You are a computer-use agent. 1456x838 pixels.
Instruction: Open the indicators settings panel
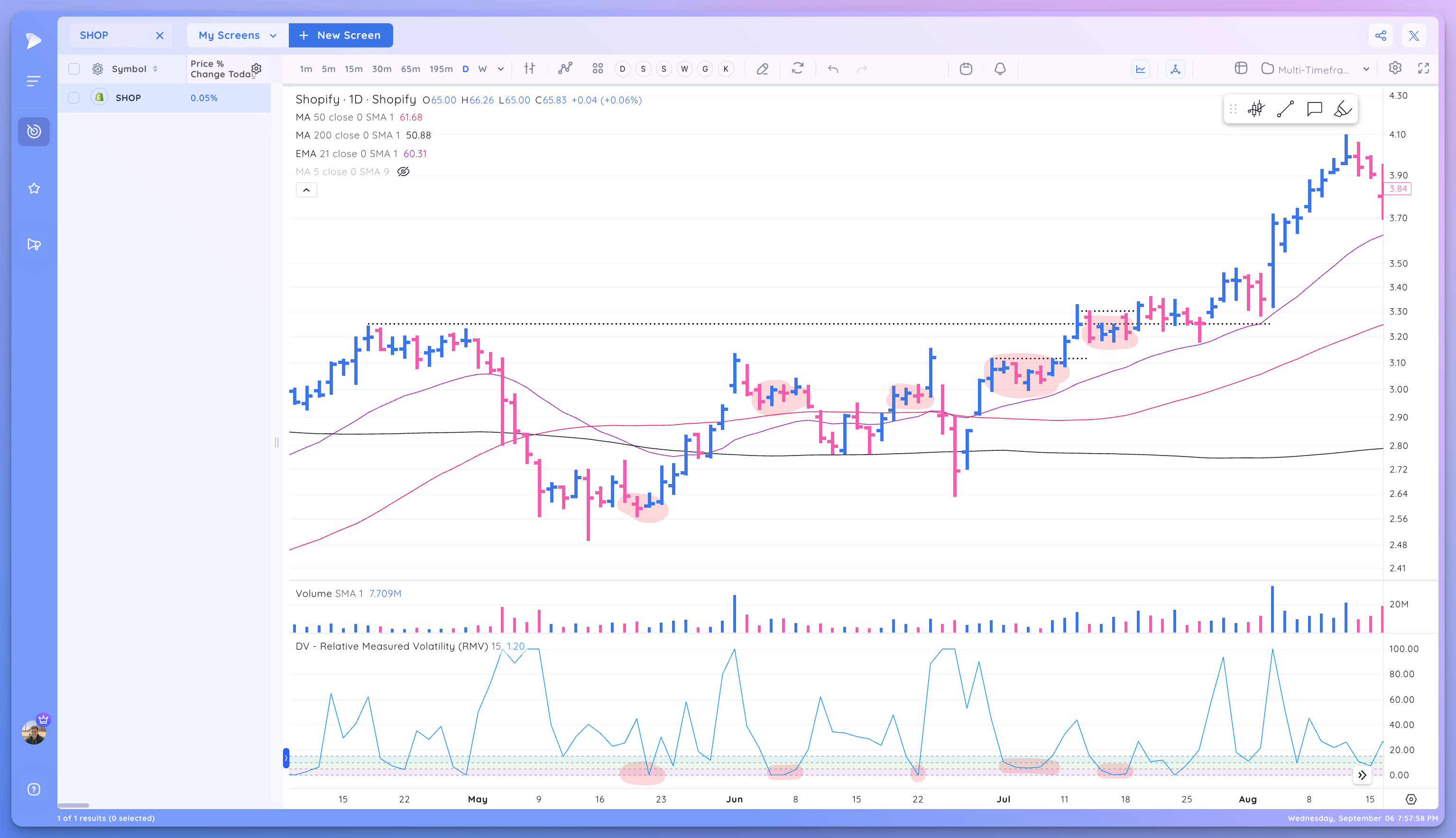pyautogui.click(x=1395, y=68)
